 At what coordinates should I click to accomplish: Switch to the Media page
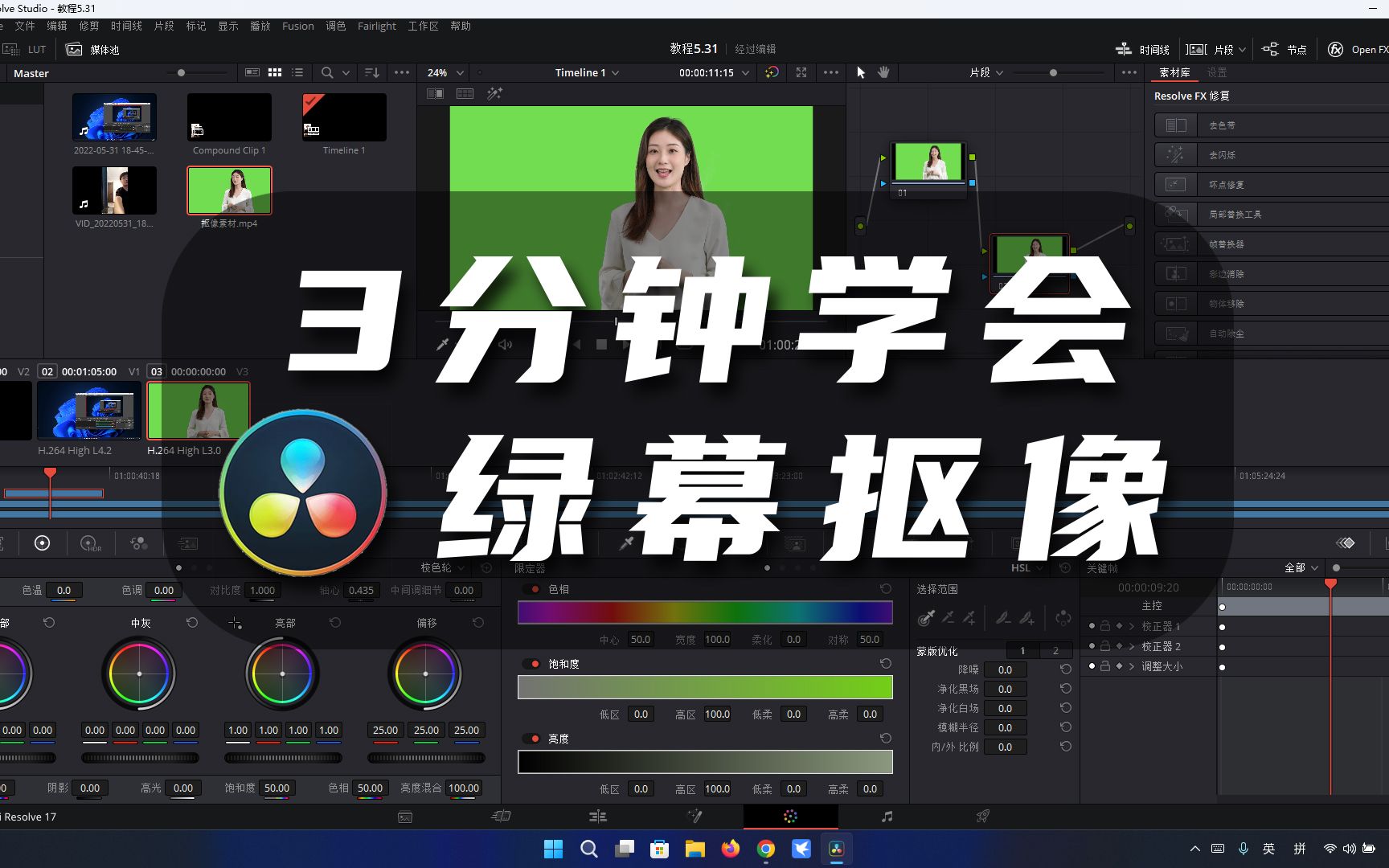tap(405, 816)
